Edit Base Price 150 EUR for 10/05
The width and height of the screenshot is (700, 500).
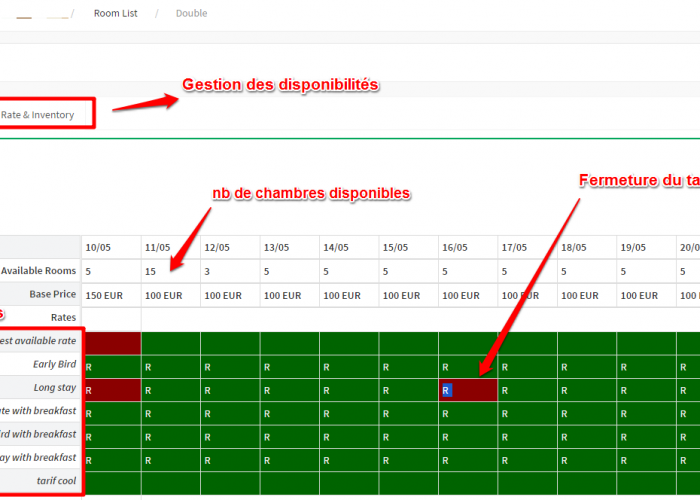[111, 295]
